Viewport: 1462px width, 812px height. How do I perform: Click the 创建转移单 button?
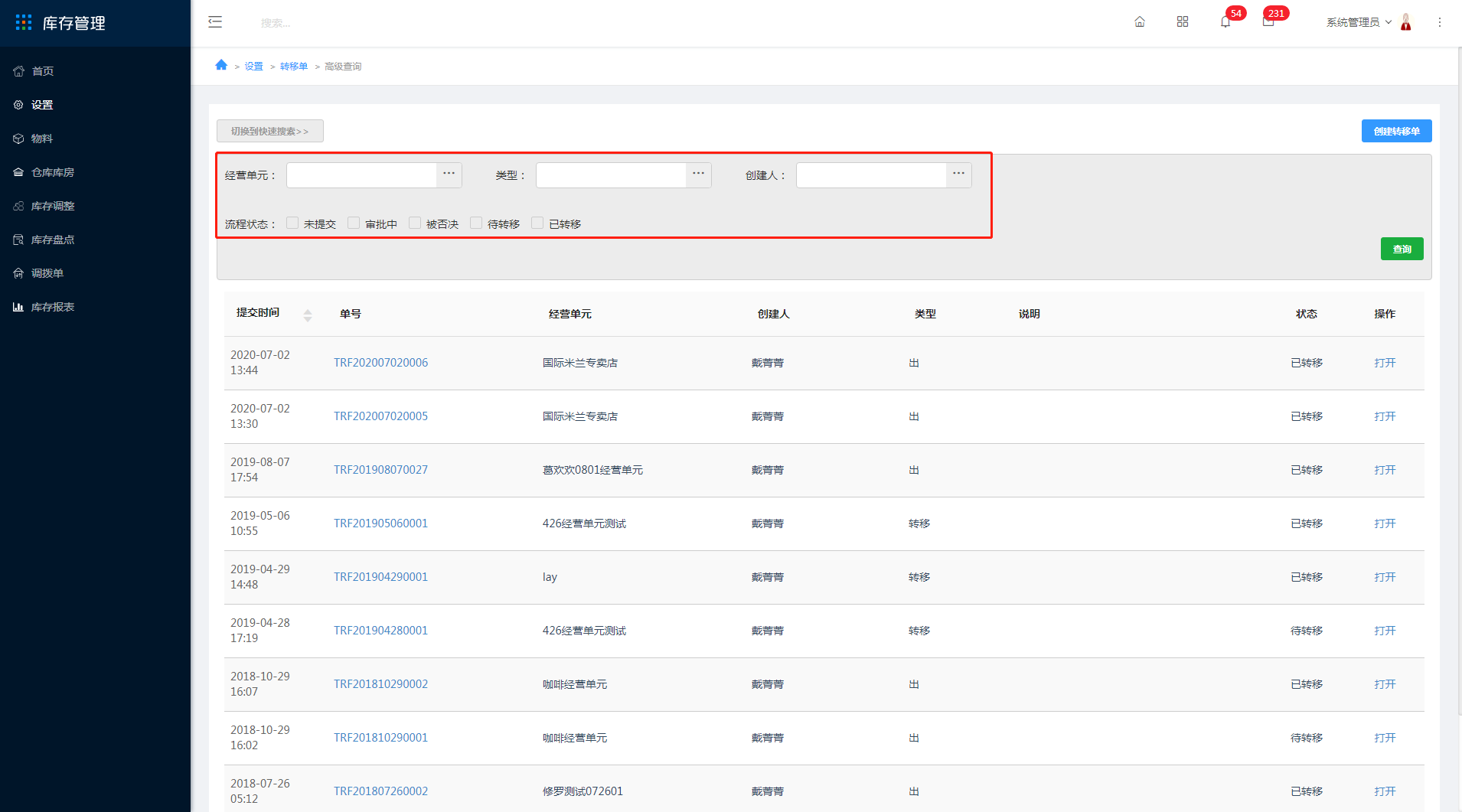1396,131
